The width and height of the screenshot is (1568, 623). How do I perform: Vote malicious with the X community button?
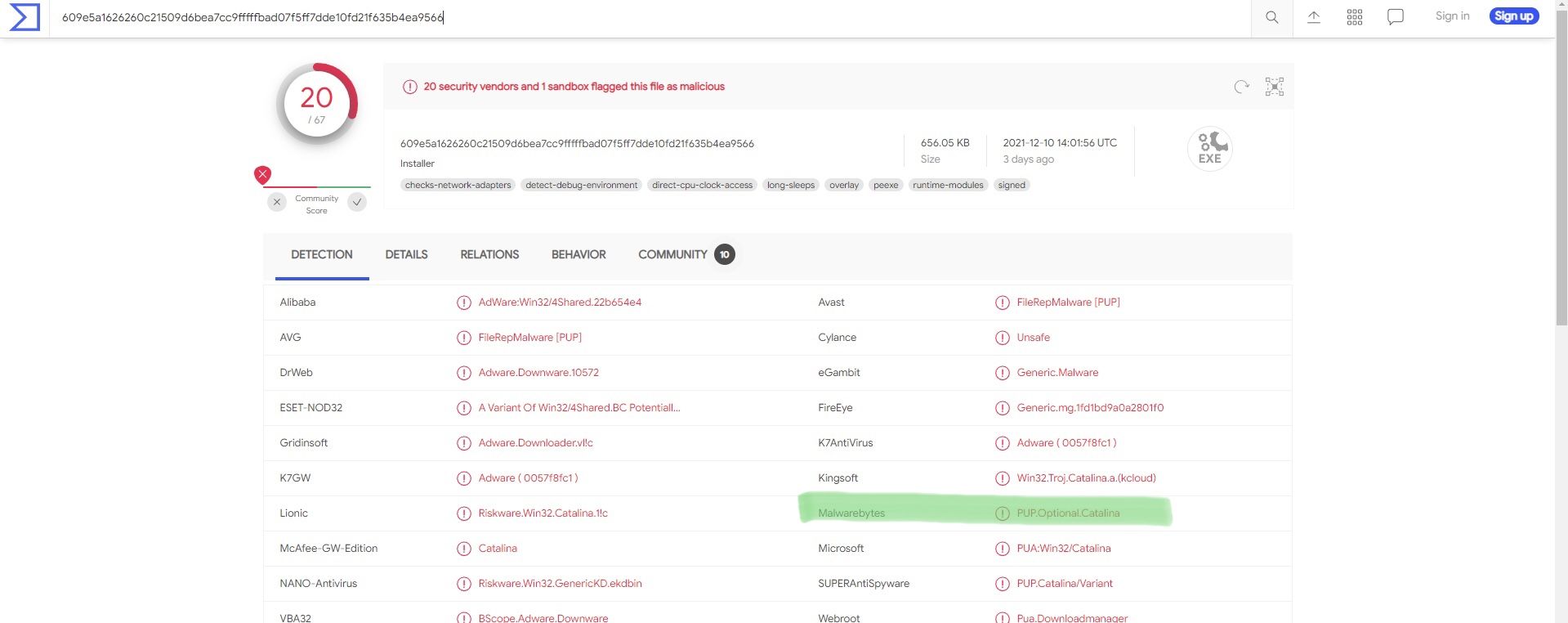coord(277,202)
